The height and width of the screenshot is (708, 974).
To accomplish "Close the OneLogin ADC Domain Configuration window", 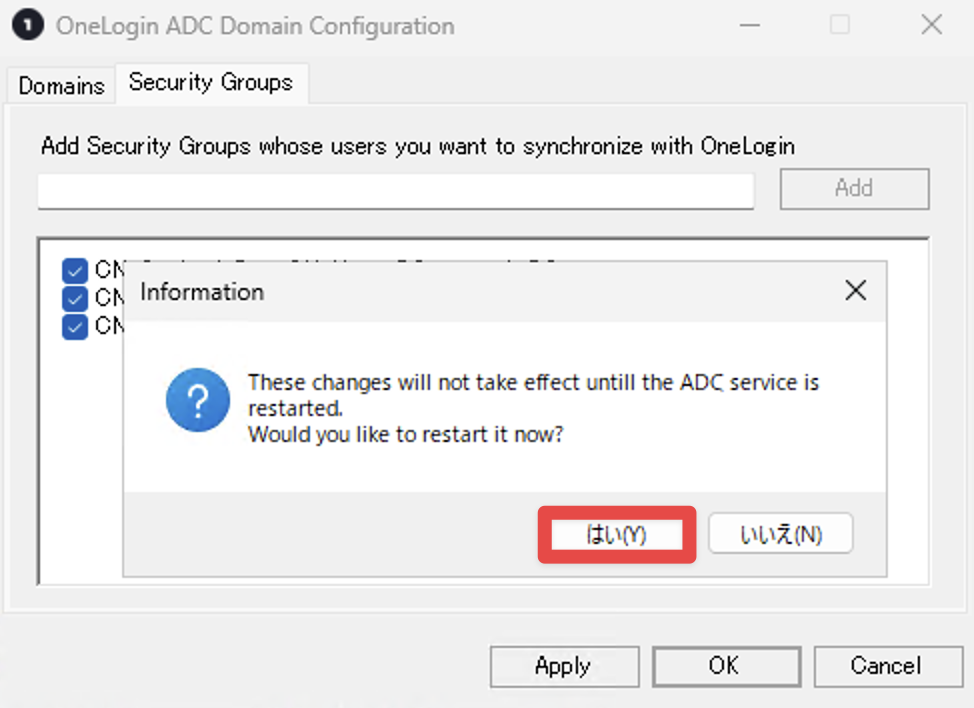I will click(931, 25).
